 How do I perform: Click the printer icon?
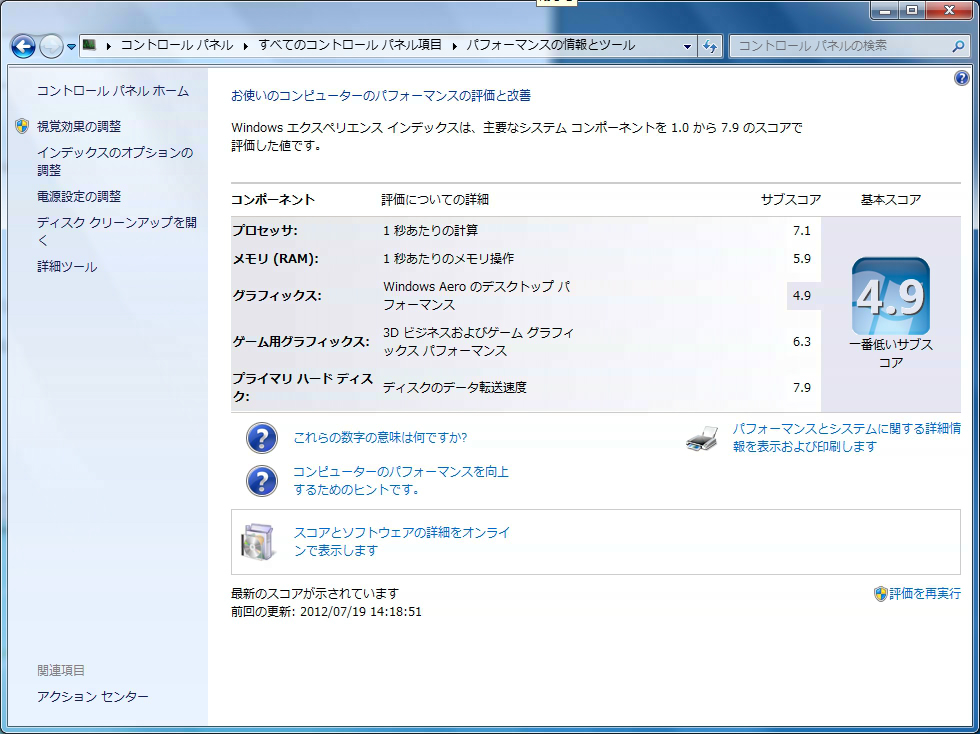point(702,438)
